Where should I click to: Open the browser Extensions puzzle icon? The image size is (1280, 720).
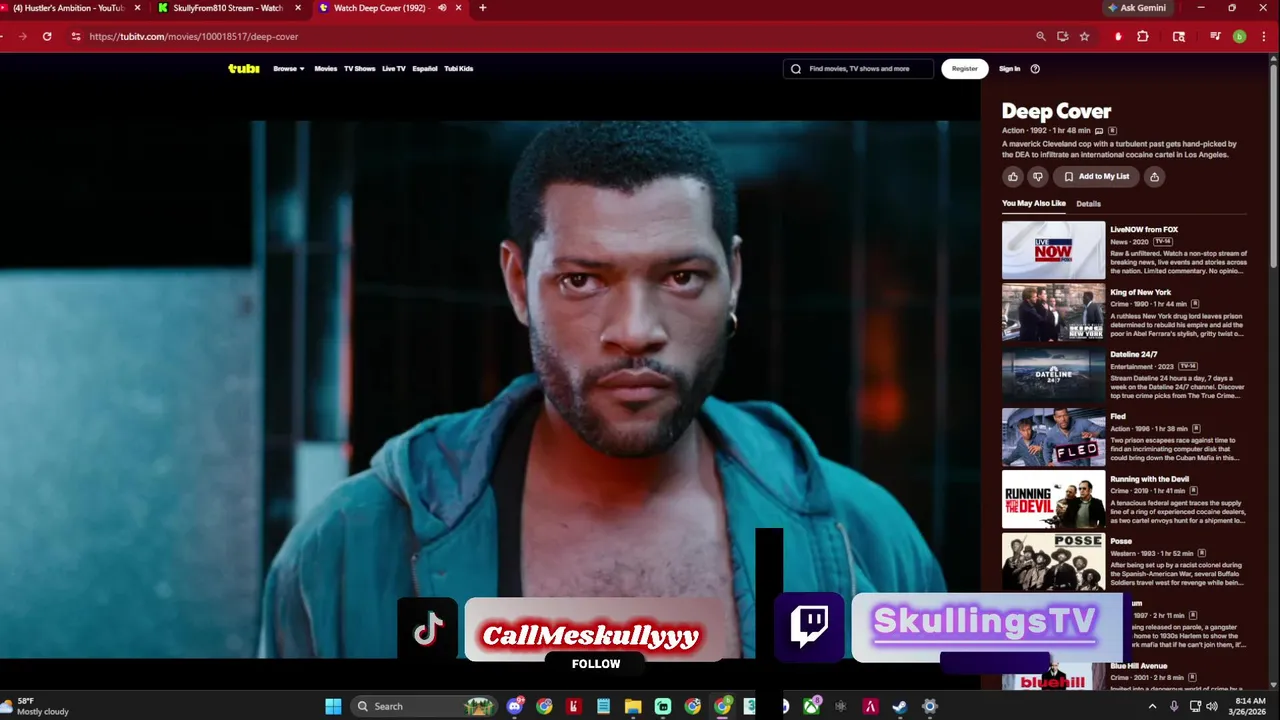click(x=1143, y=36)
